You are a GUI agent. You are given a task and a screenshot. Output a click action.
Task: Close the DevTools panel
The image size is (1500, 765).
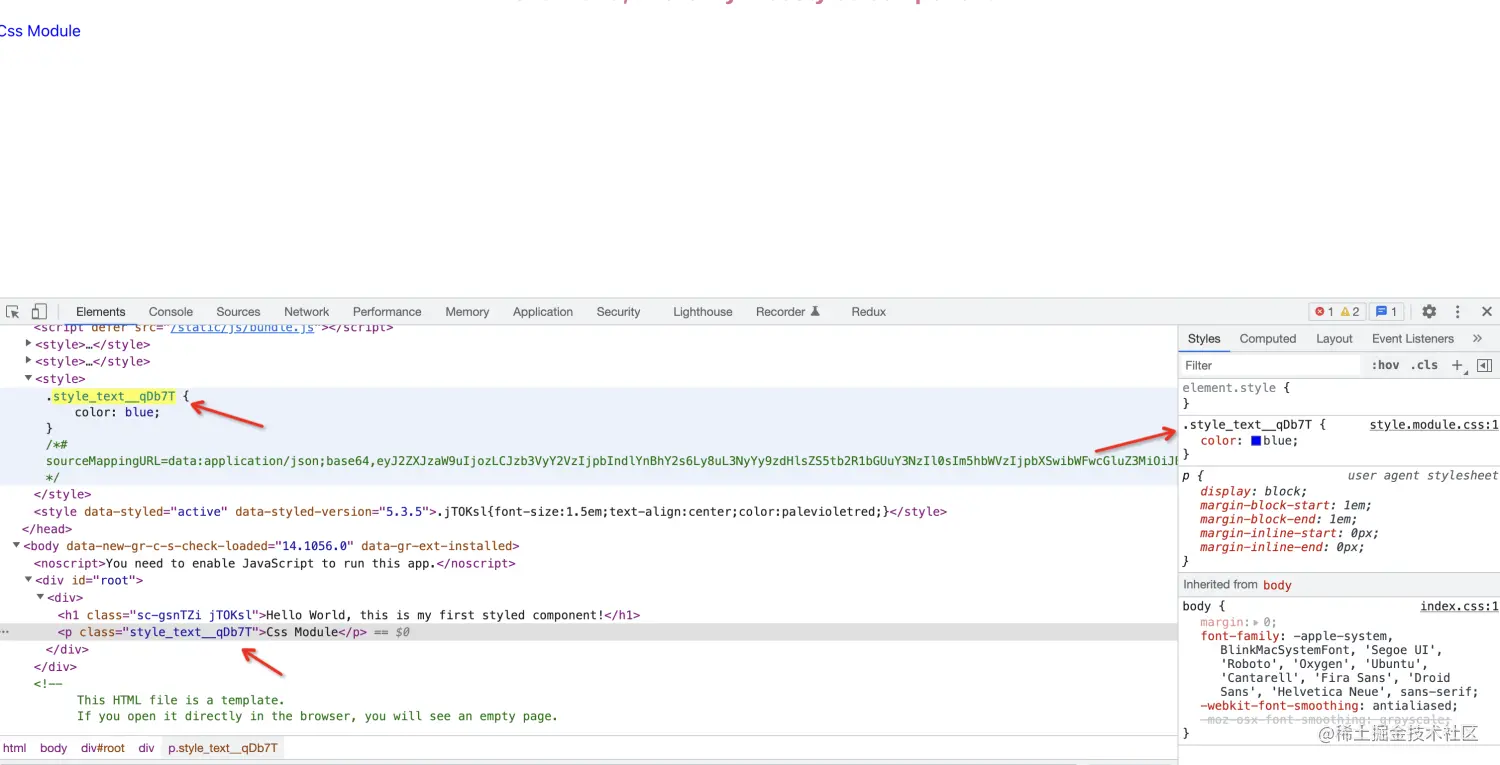coord(1486,312)
